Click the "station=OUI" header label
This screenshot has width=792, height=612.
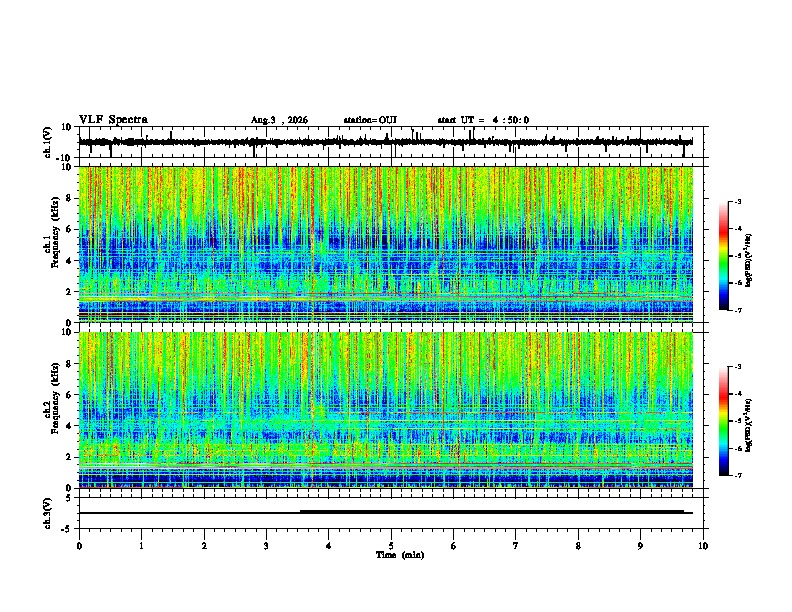click(370, 120)
